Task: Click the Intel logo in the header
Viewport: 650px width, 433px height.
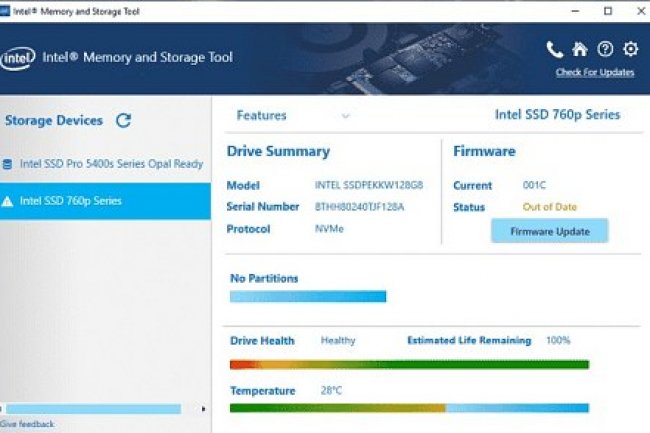Action: 17,58
